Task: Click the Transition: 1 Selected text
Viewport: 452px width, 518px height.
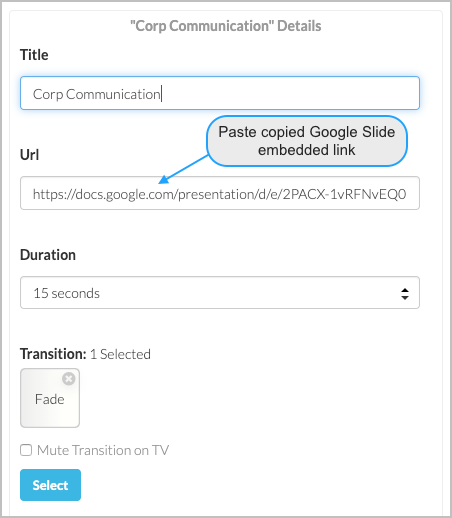Action: click(x=85, y=354)
